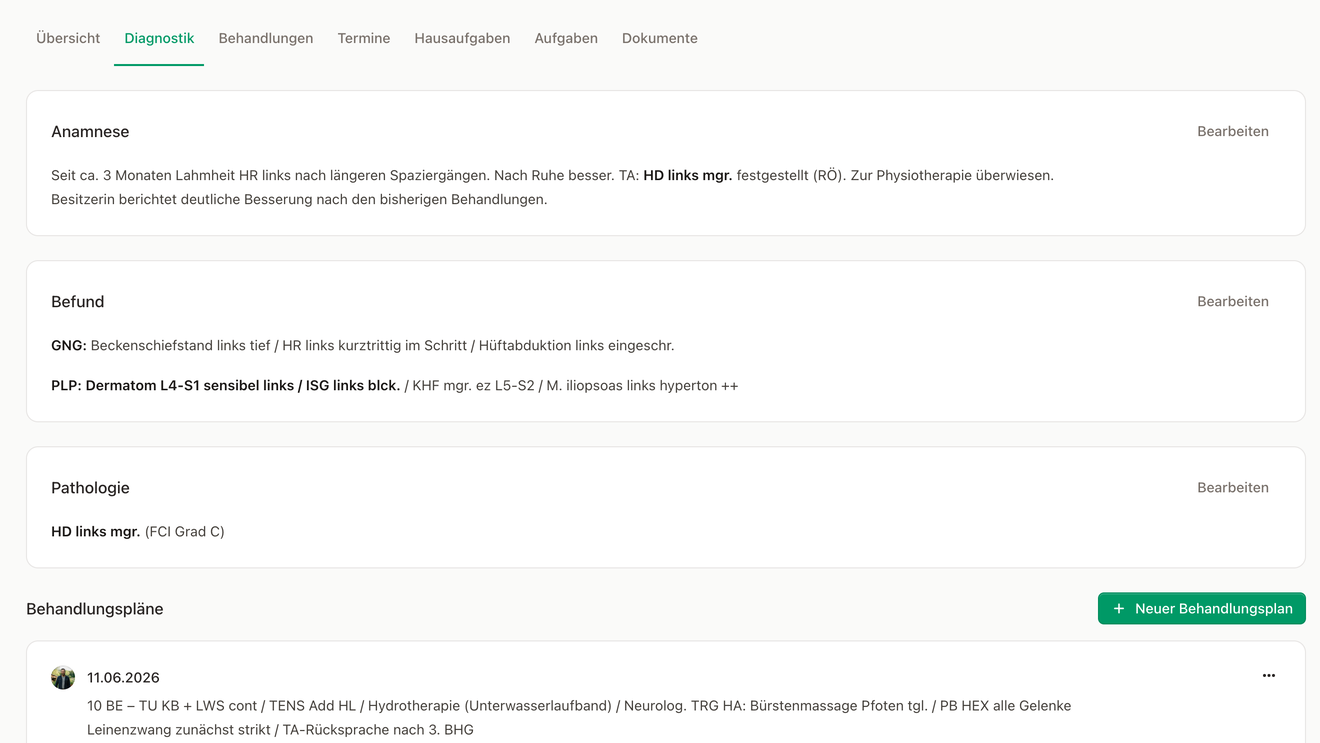Click Bearbeiten in the Pathologie card

tap(1233, 487)
